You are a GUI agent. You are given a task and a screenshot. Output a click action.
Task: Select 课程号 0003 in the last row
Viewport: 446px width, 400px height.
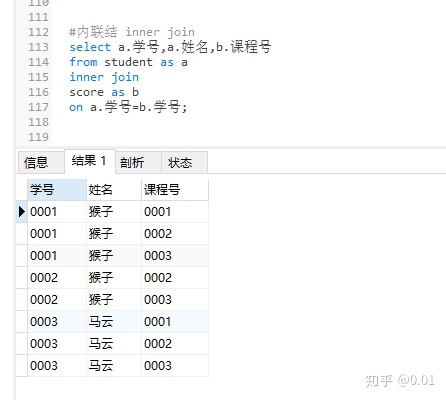(175, 366)
